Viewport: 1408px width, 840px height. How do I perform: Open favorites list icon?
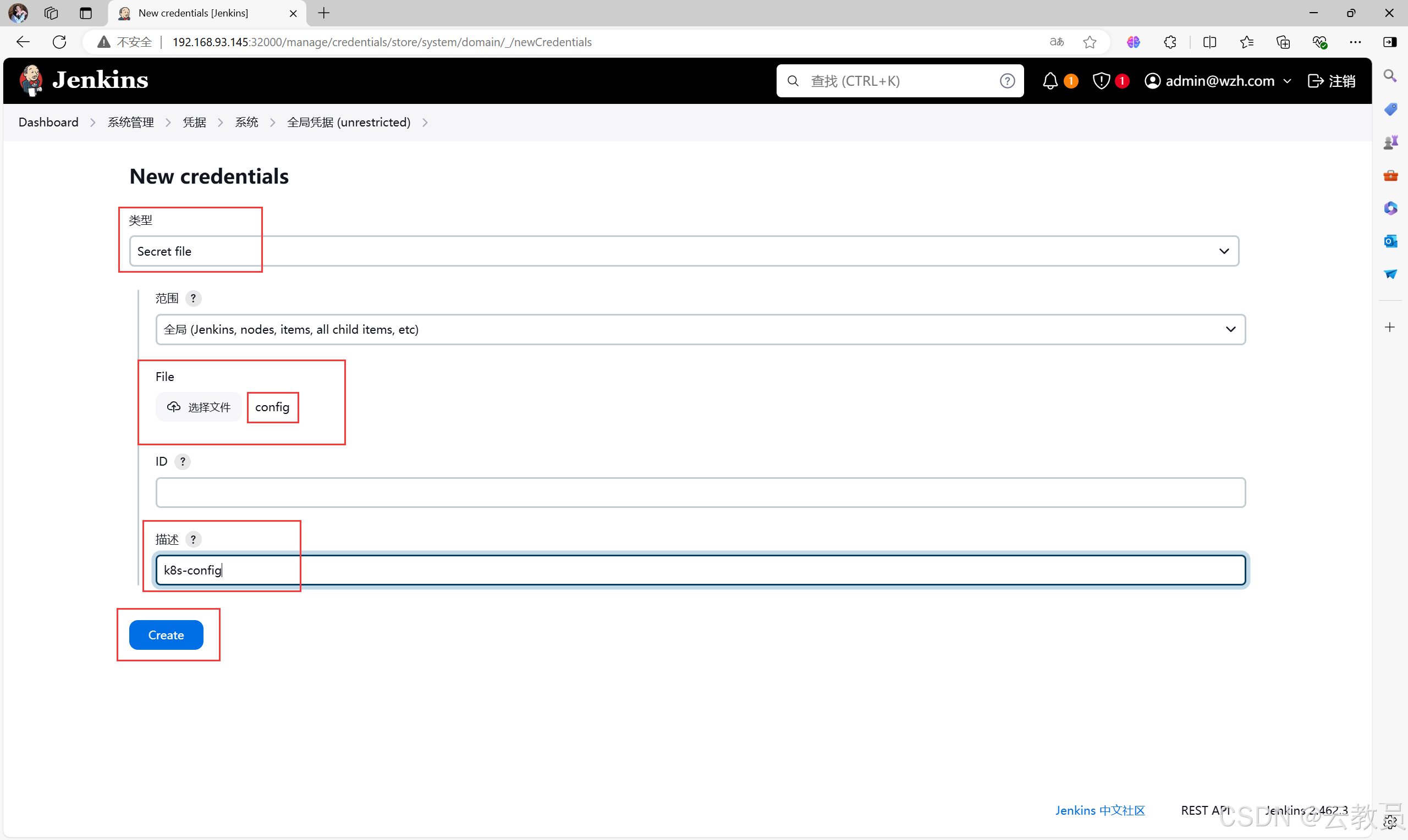coord(1247,42)
